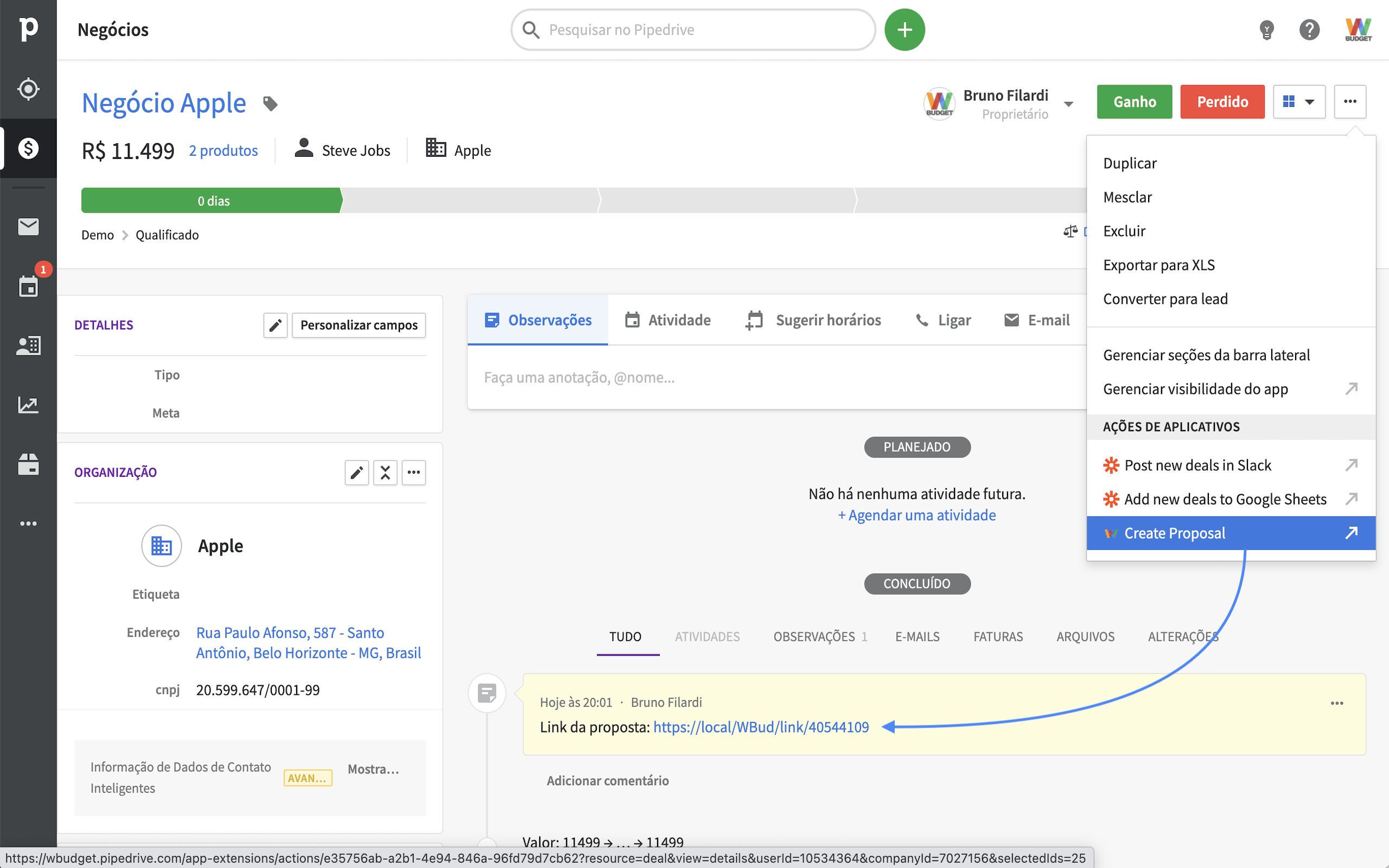1389x868 pixels.
Task: Open sidebar More dots menu
Action: (28, 524)
